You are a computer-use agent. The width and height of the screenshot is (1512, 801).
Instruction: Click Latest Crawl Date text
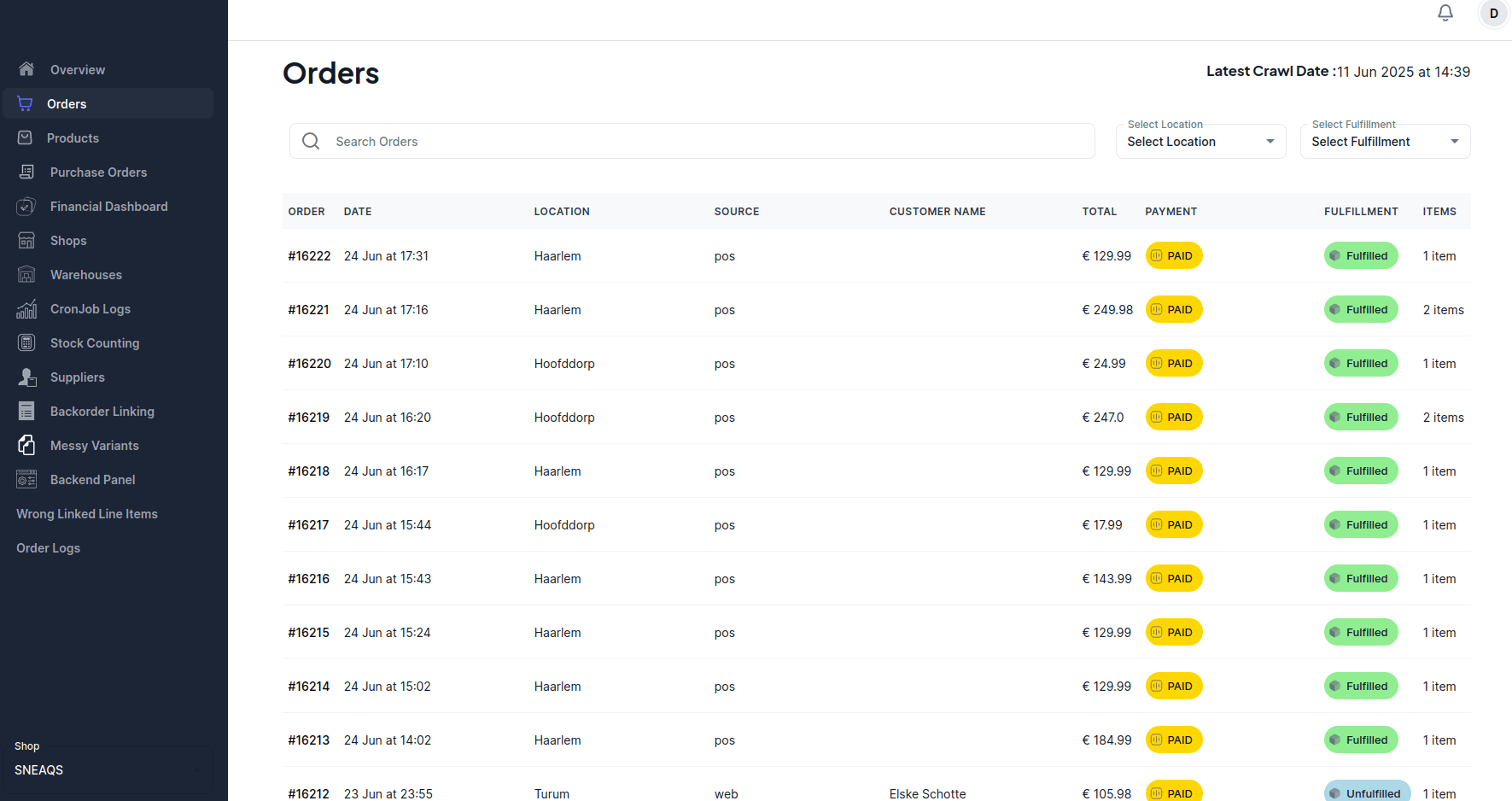click(x=1338, y=72)
